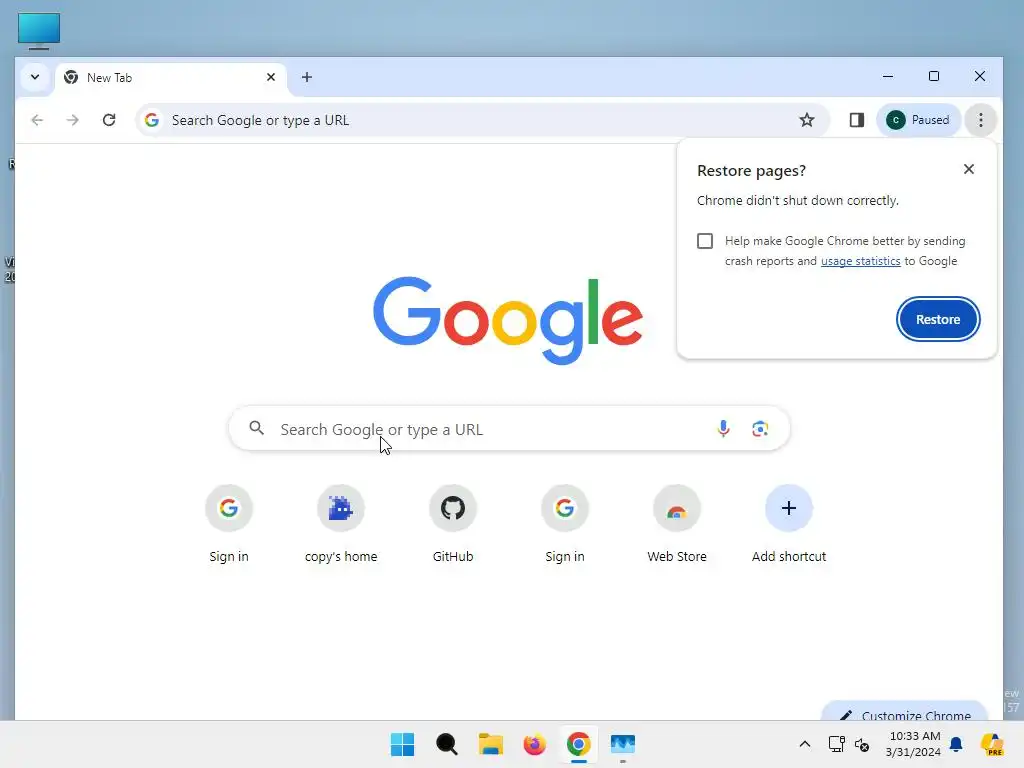The width and height of the screenshot is (1024, 768).
Task: Expand the hidden system tray icons
Action: [805, 744]
